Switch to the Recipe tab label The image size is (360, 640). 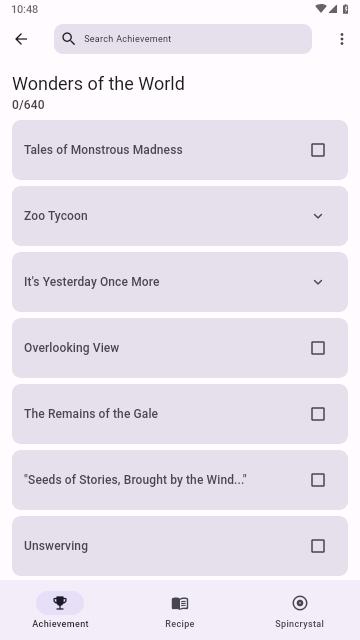[x=180, y=624]
